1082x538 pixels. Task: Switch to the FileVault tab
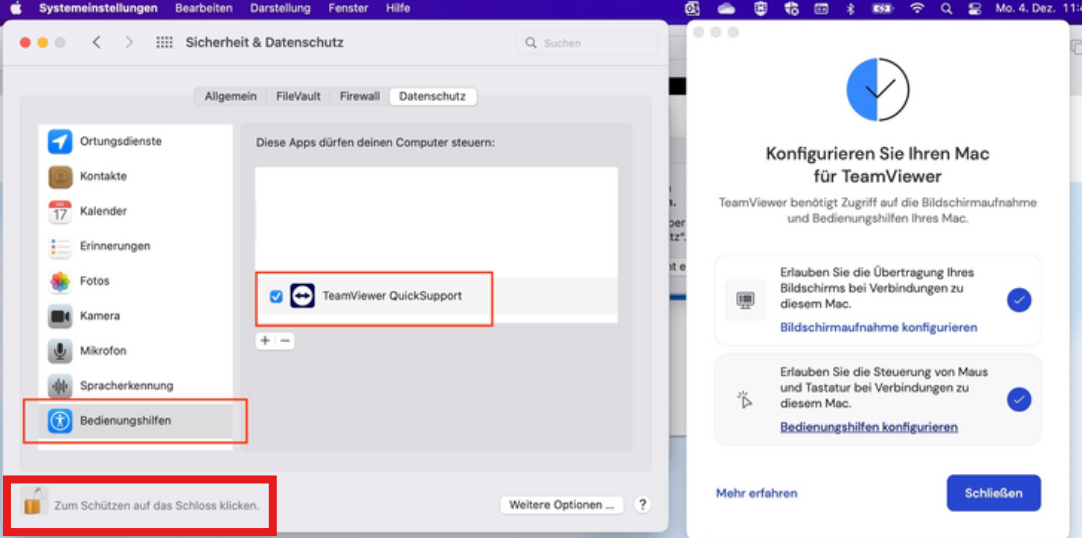[298, 97]
